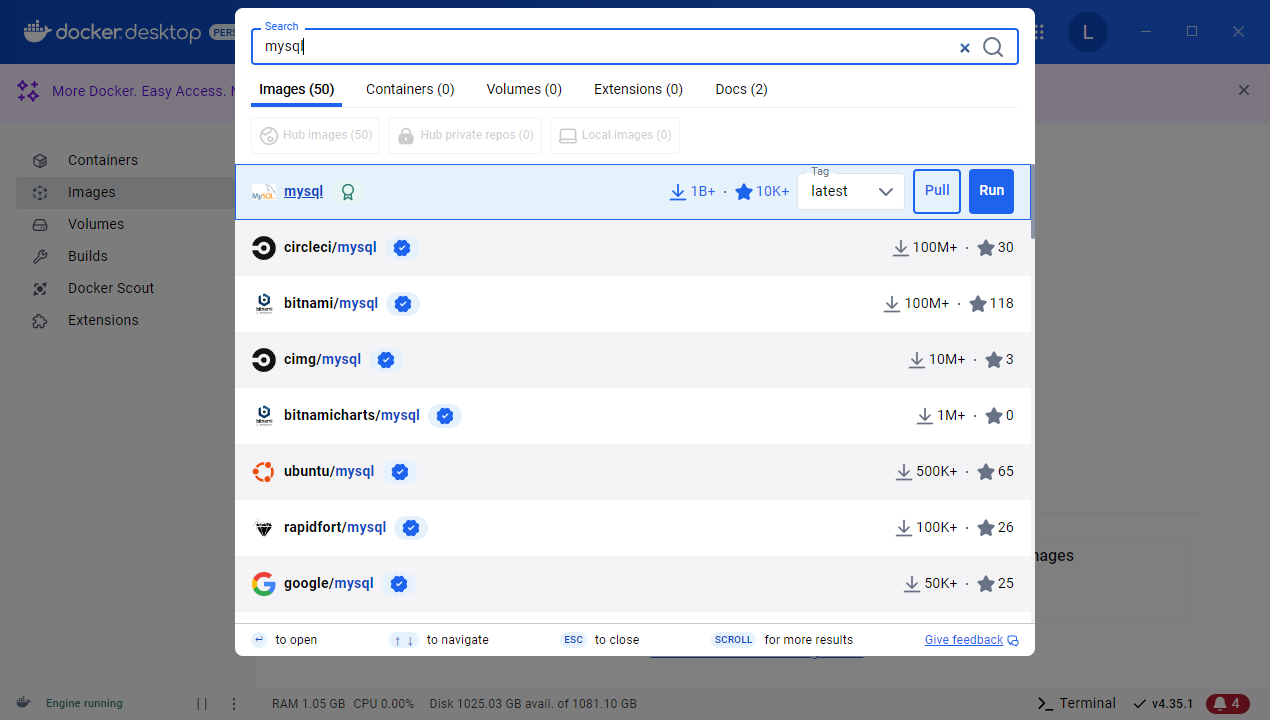Switch to the Containers (0) tab
This screenshot has height=720, width=1270.
[410, 89]
